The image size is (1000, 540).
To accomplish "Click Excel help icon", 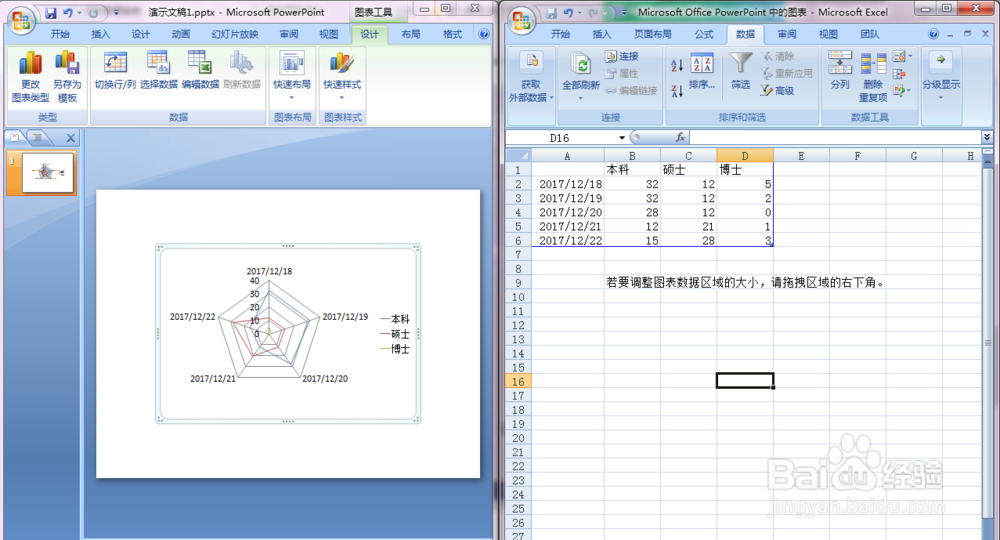I will point(934,34).
